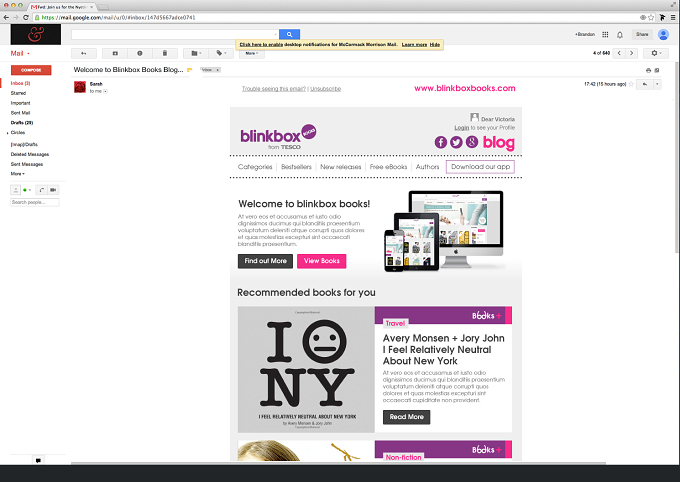Image resolution: width=680 pixels, height=482 pixels.
Task: Open the Sent Messages label
Action: click(x=26, y=164)
